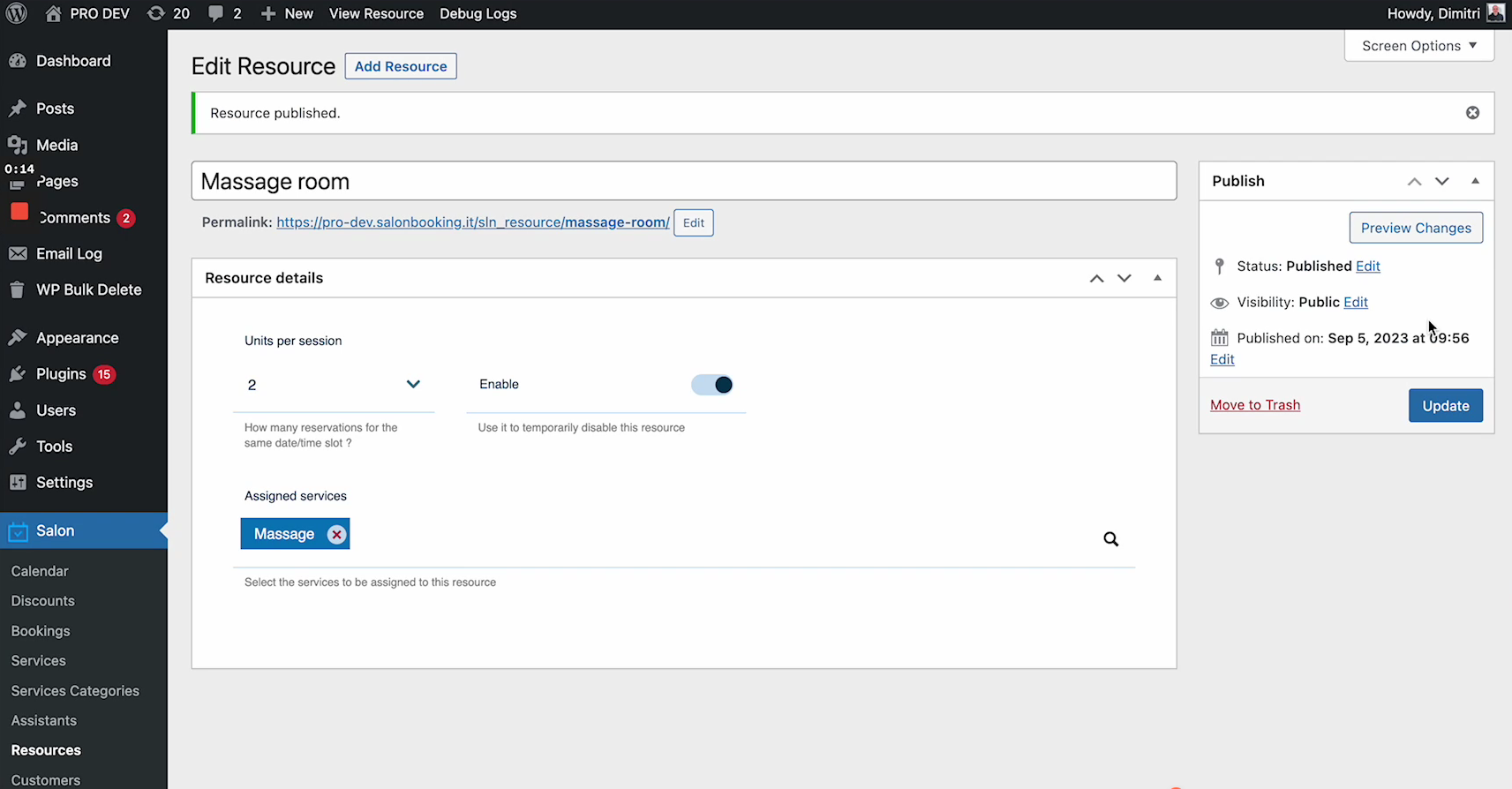Dismiss the Resource published notice
The image size is (1512, 789).
coord(1472,113)
